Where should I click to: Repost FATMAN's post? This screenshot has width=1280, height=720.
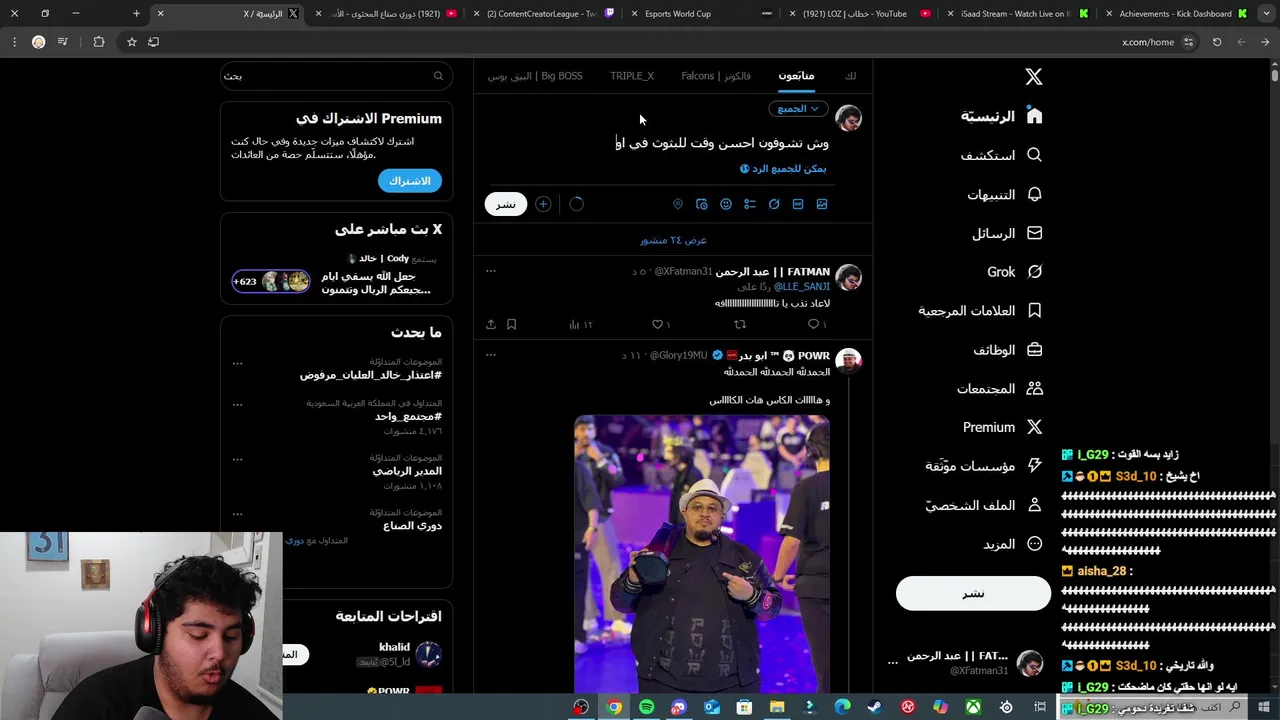click(x=740, y=324)
